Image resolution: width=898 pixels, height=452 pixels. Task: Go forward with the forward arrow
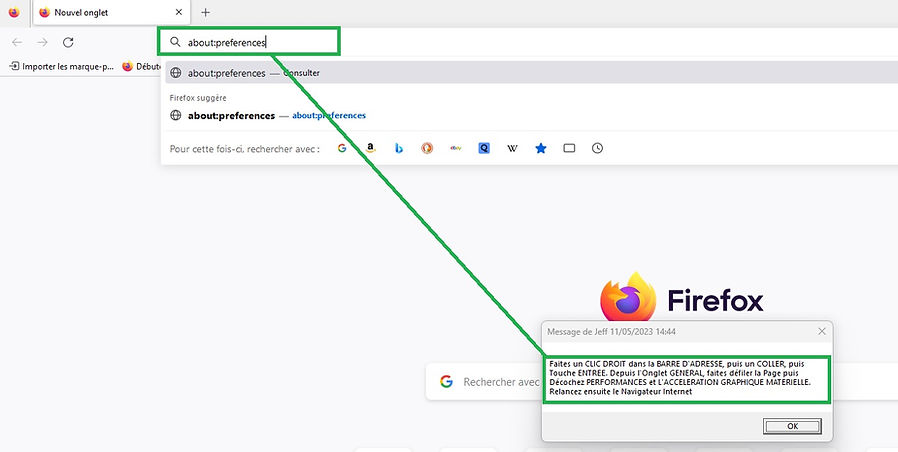point(42,42)
